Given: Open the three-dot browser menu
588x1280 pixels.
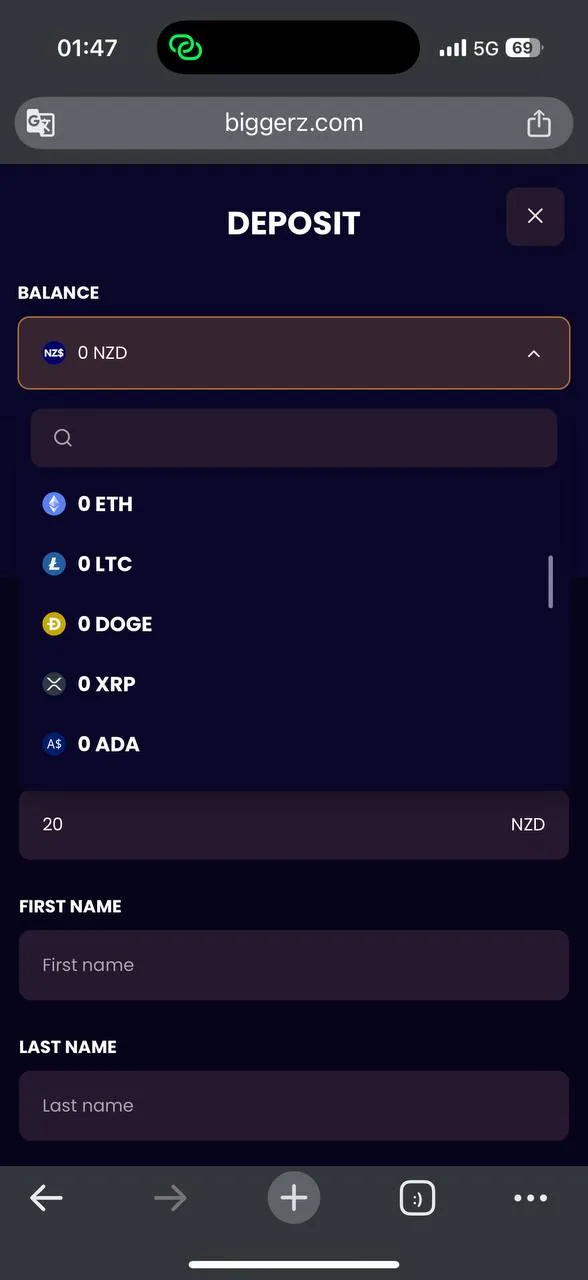Looking at the screenshot, I should [x=530, y=1198].
